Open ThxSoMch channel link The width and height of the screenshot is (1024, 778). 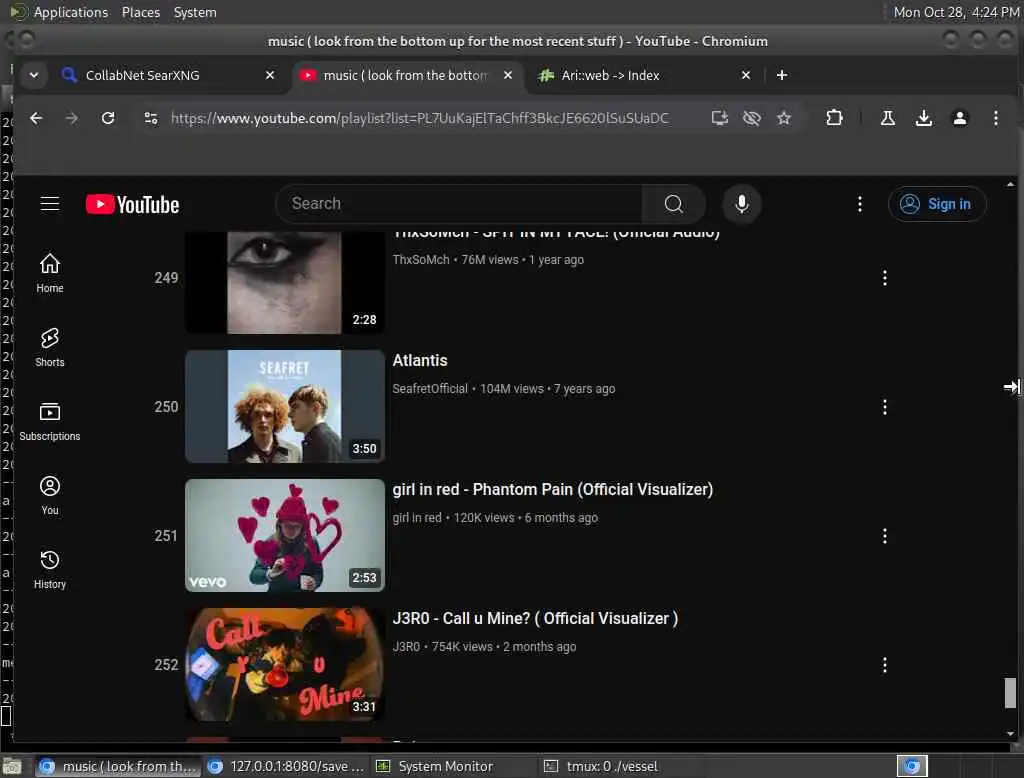tap(421, 259)
